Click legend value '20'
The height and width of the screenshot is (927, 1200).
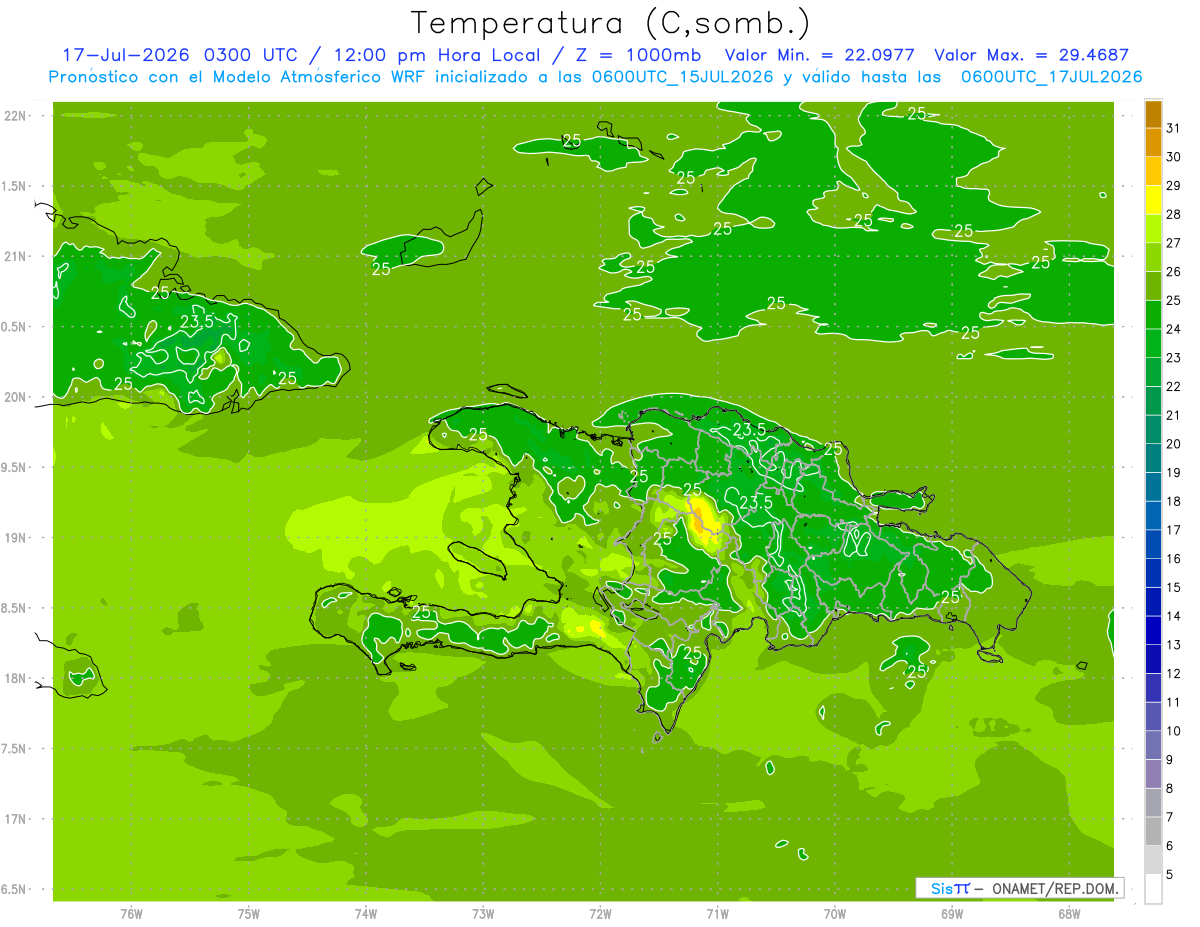pos(1174,444)
